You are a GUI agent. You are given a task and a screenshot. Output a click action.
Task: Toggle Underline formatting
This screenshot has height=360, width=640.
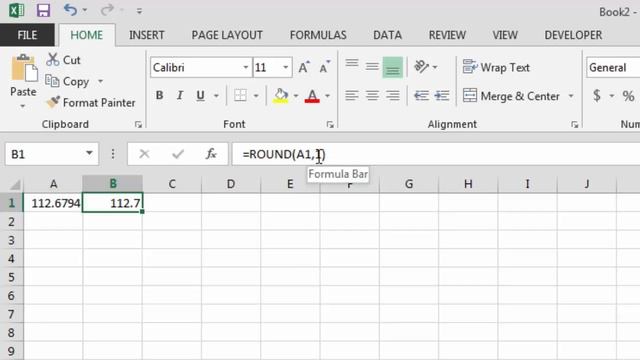click(x=200, y=96)
